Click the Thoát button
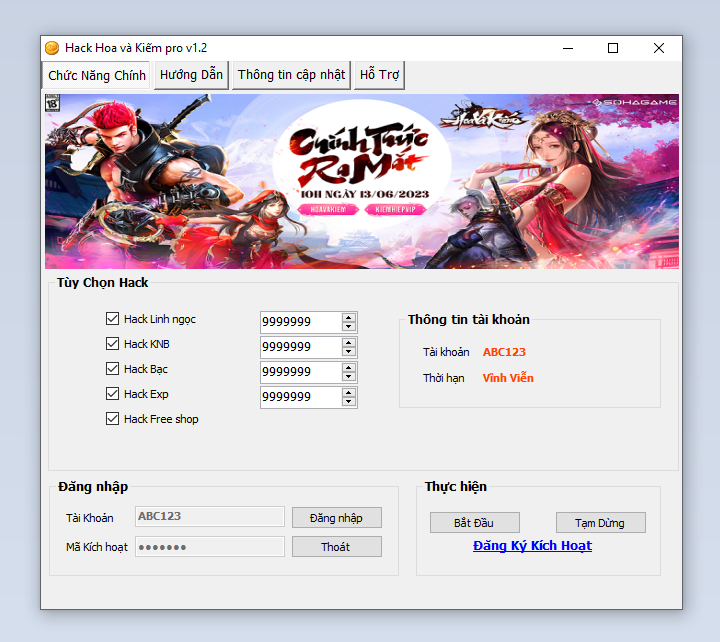The width and height of the screenshot is (720, 642). pos(336,547)
